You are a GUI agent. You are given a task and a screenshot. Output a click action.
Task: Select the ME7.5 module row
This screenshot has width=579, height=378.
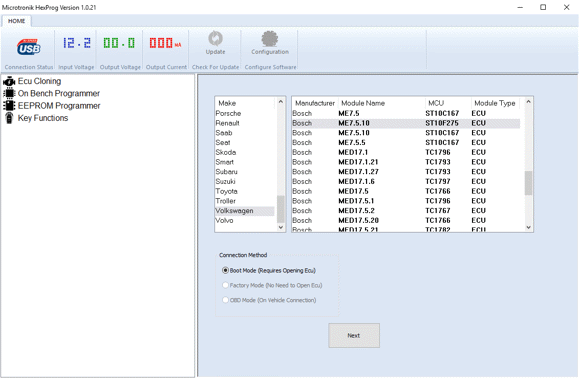[406, 113]
